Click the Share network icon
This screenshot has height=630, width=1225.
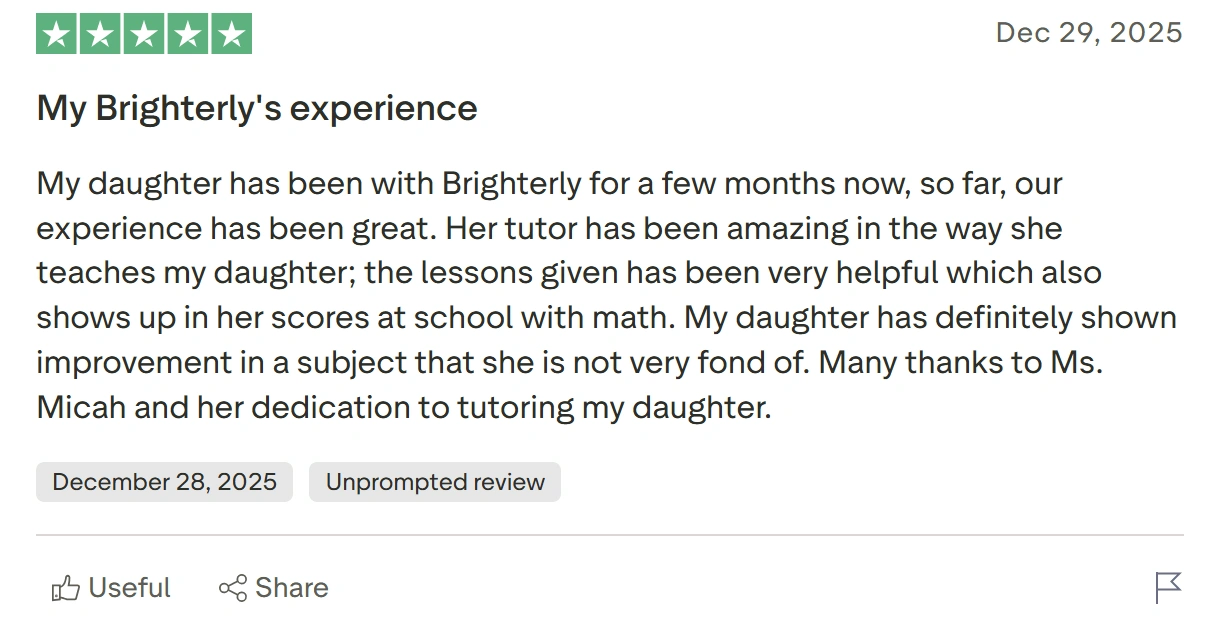pyautogui.click(x=232, y=588)
